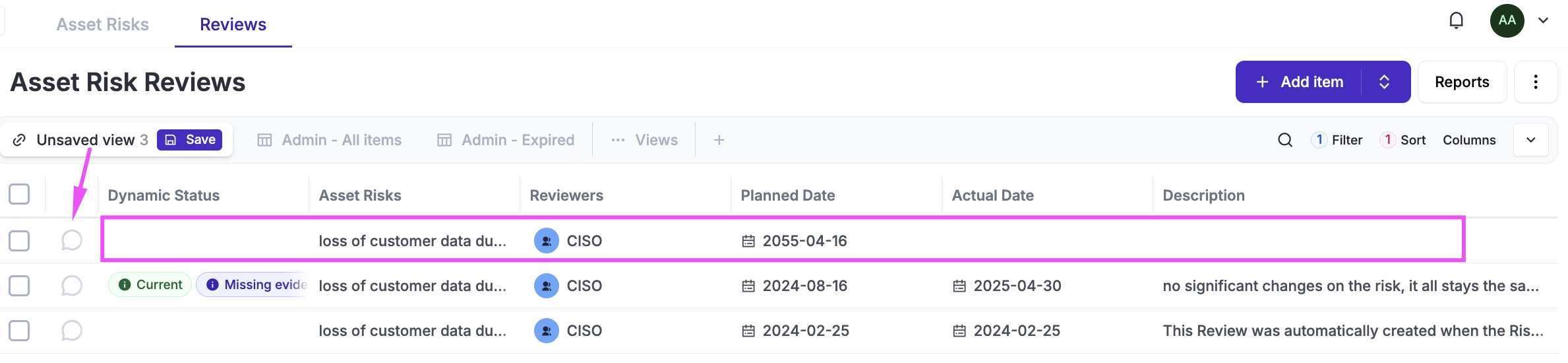Click the three-dot more options button

click(1536, 82)
